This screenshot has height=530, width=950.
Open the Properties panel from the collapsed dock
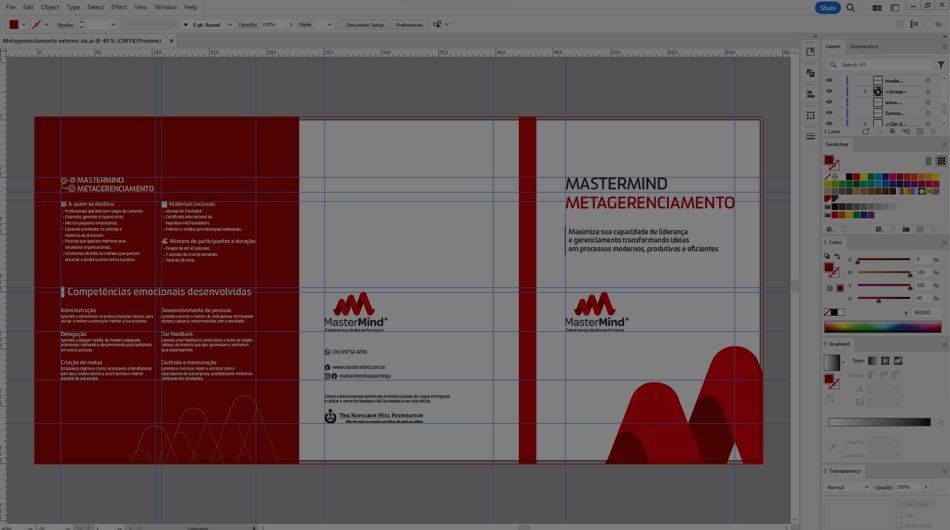(811, 51)
